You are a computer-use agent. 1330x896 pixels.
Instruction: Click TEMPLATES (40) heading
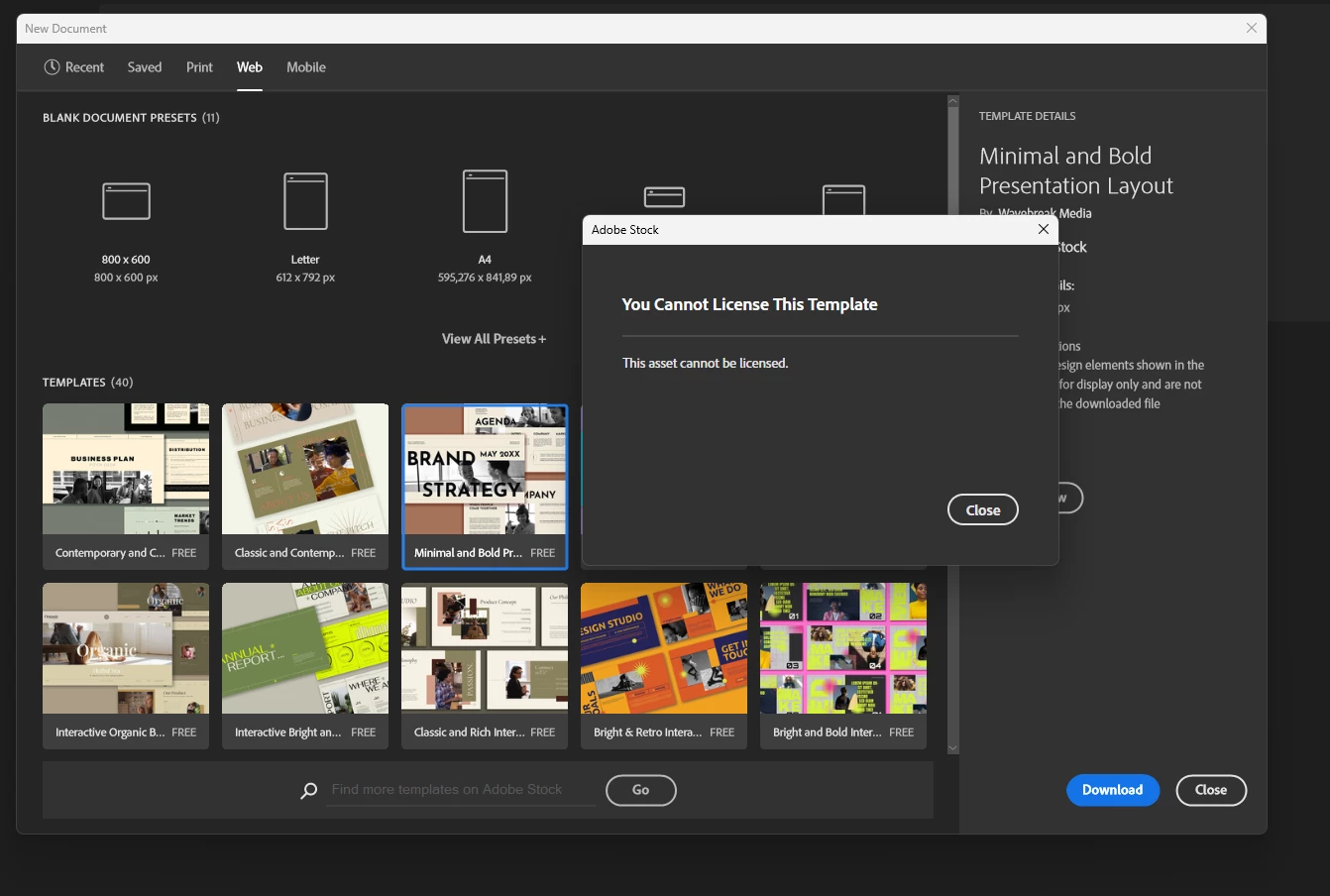[87, 383]
